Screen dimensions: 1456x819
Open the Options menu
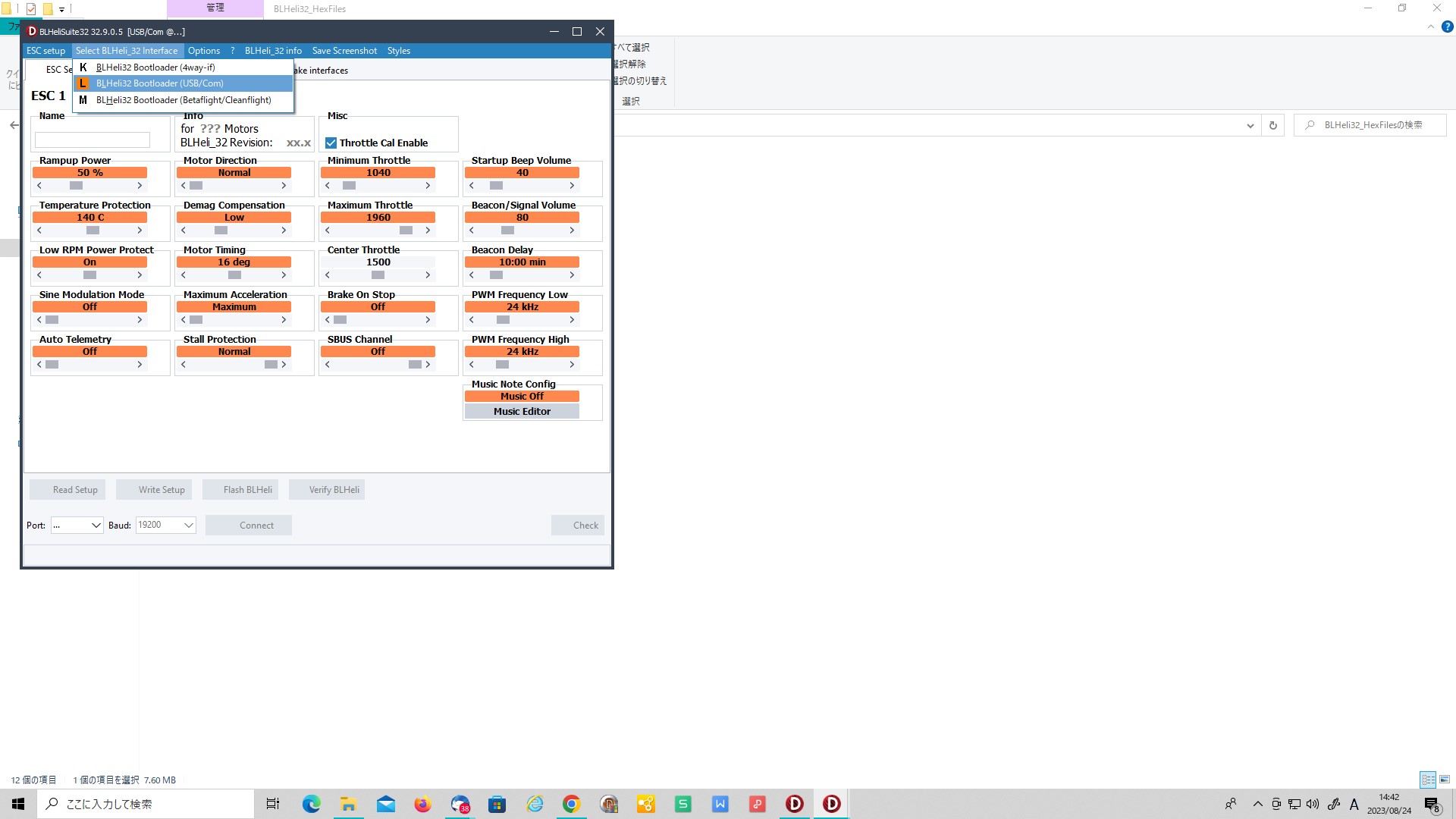click(204, 51)
